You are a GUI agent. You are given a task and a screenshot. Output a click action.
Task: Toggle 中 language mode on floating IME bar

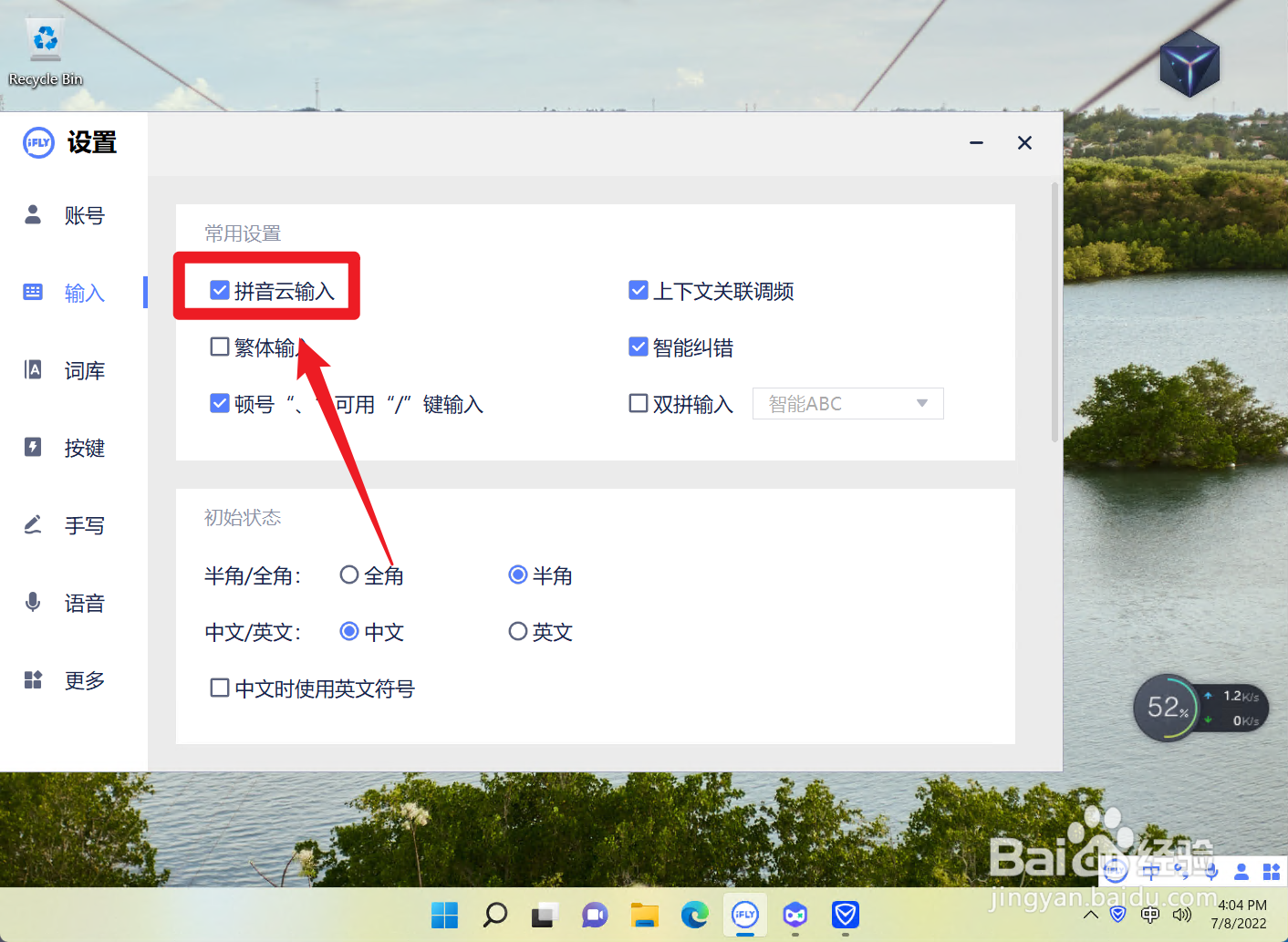pyautogui.click(x=1150, y=872)
